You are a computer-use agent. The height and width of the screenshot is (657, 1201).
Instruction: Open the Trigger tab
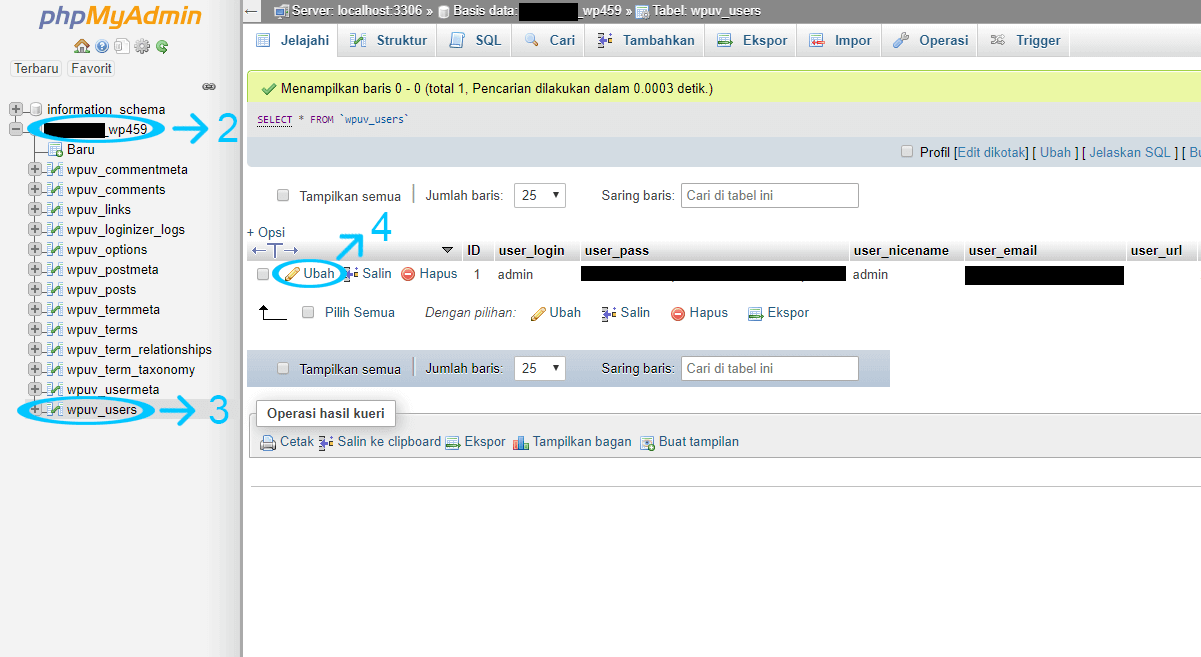[x=1025, y=40]
